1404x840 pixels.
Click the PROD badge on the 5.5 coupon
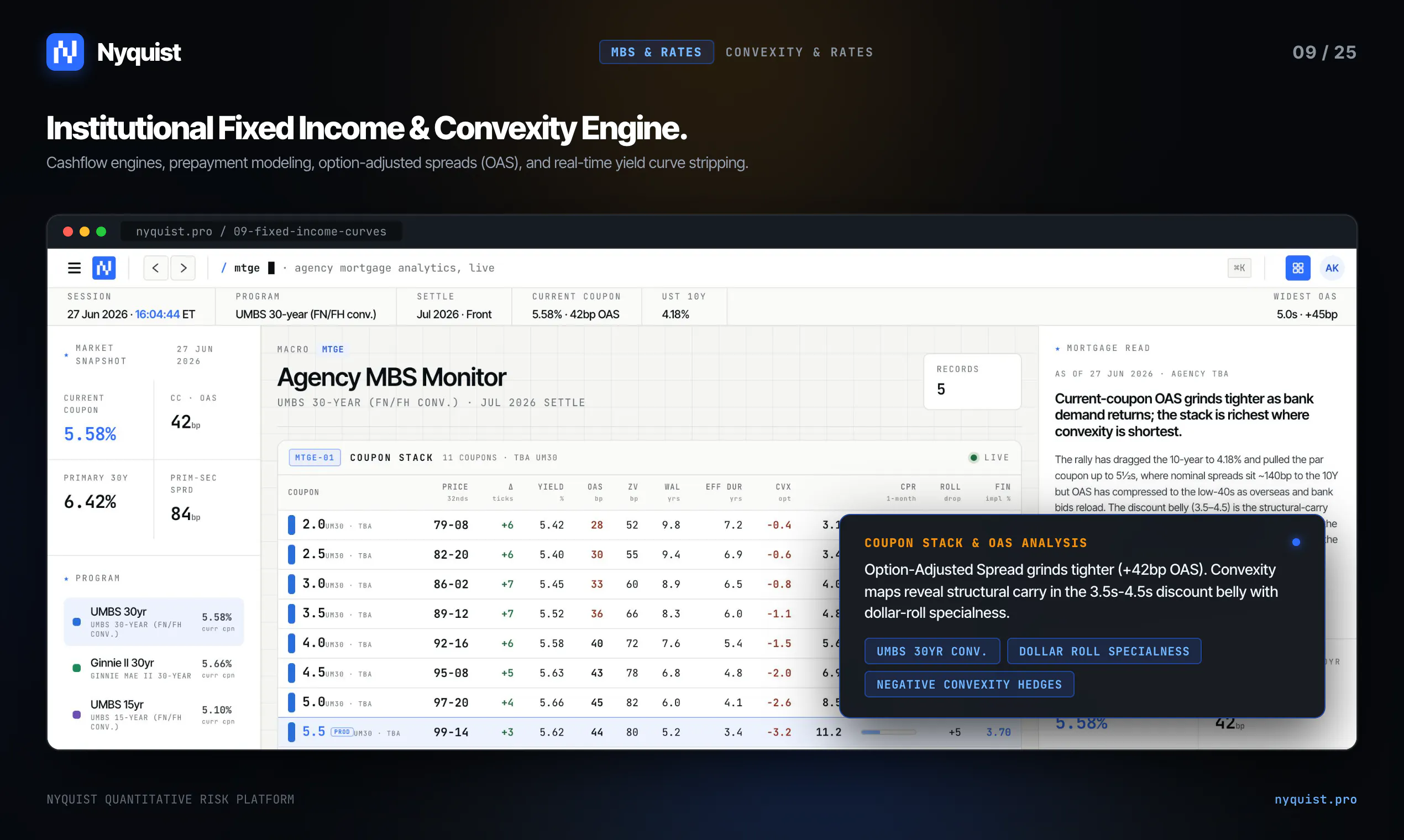click(342, 732)
